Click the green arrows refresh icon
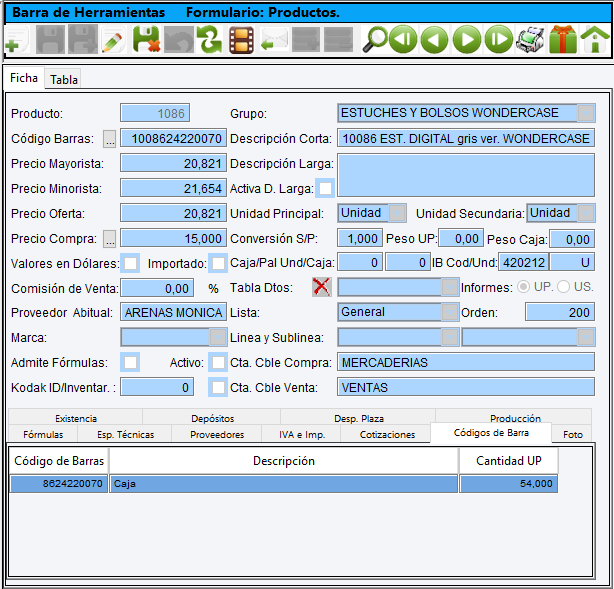 (209, 41)
